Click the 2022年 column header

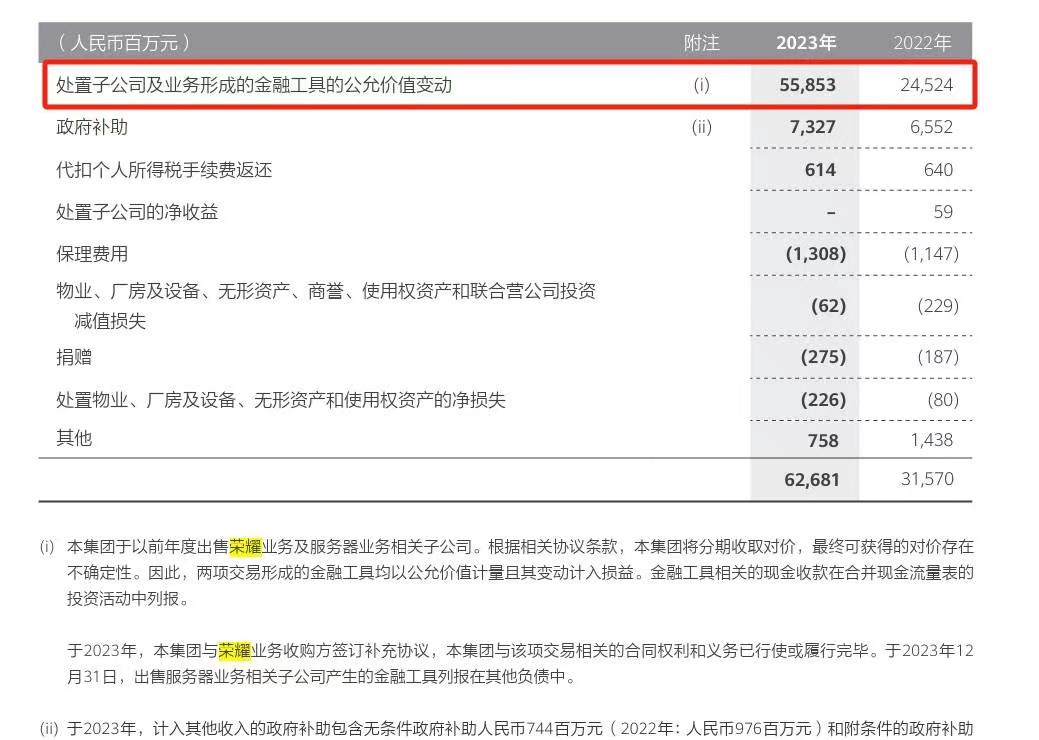[922, 43]
